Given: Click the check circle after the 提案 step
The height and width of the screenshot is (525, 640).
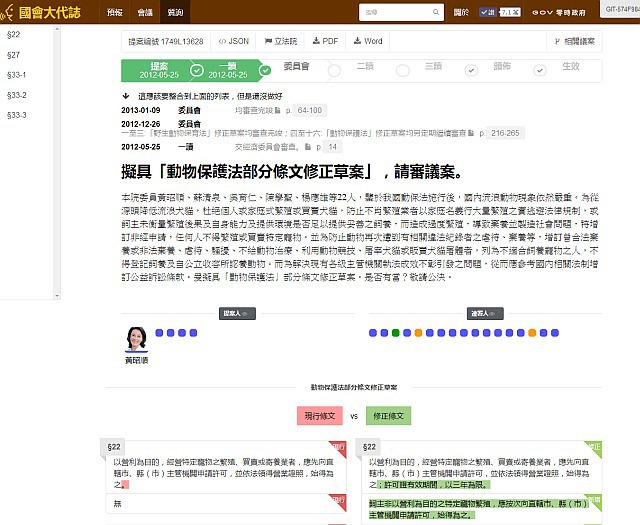Looking at the screenshot, I should click(196, 71).
